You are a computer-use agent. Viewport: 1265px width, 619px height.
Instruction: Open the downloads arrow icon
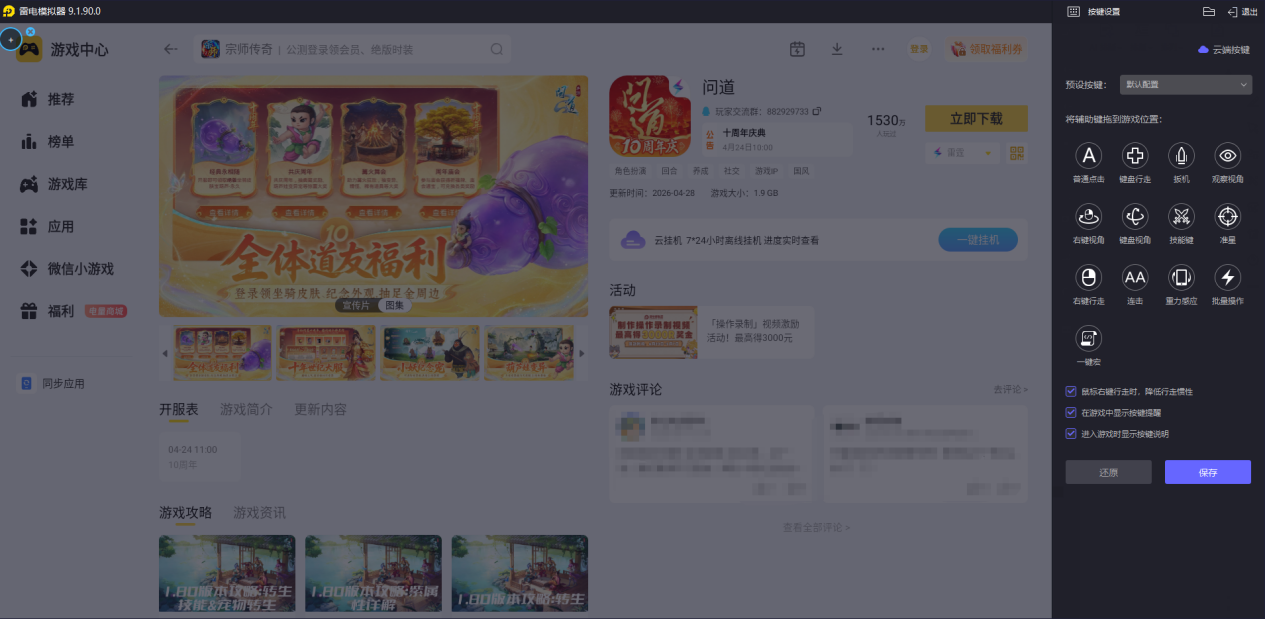pyautogui.click(x=837, y=49)
